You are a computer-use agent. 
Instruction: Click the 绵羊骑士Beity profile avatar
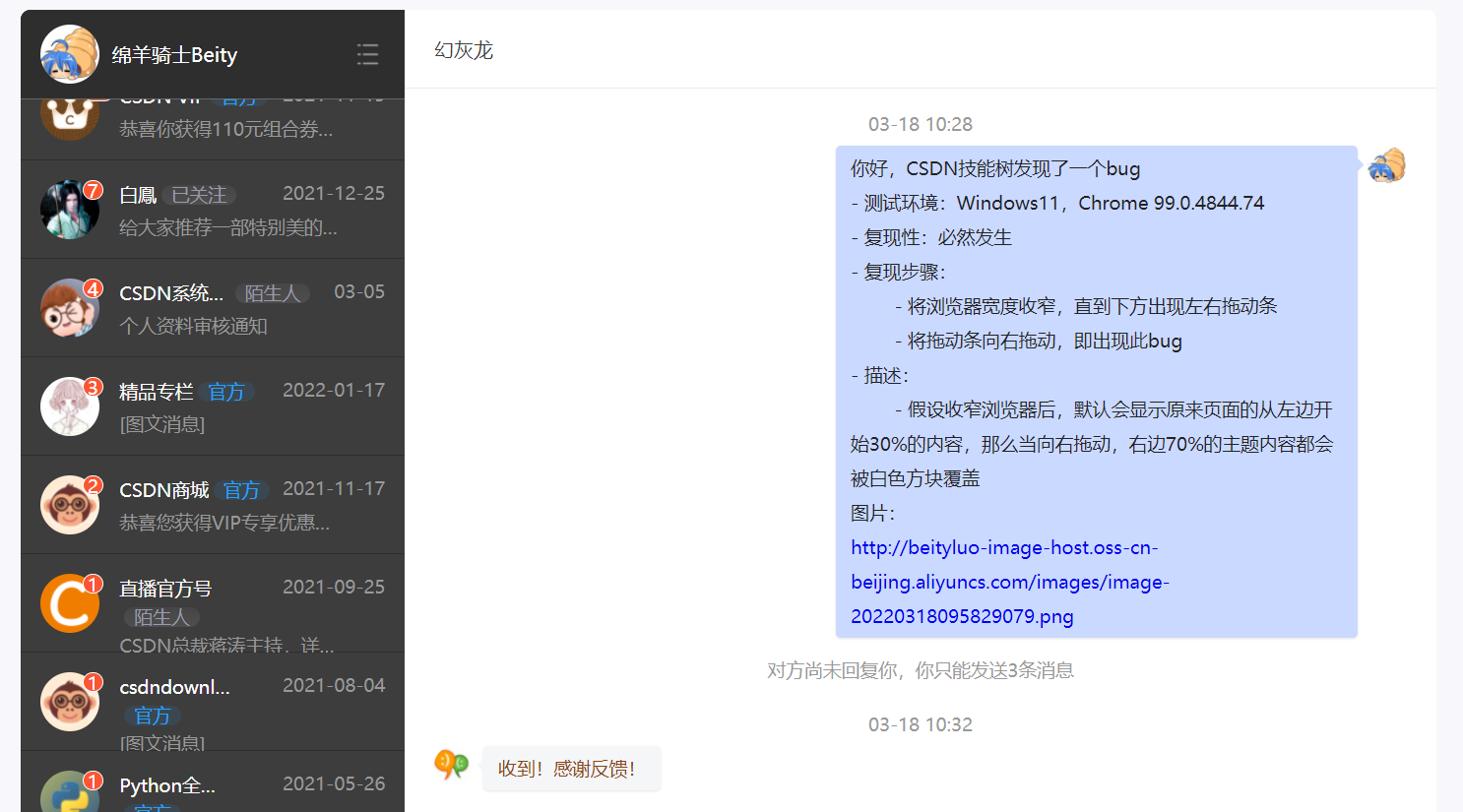(69, 54)
